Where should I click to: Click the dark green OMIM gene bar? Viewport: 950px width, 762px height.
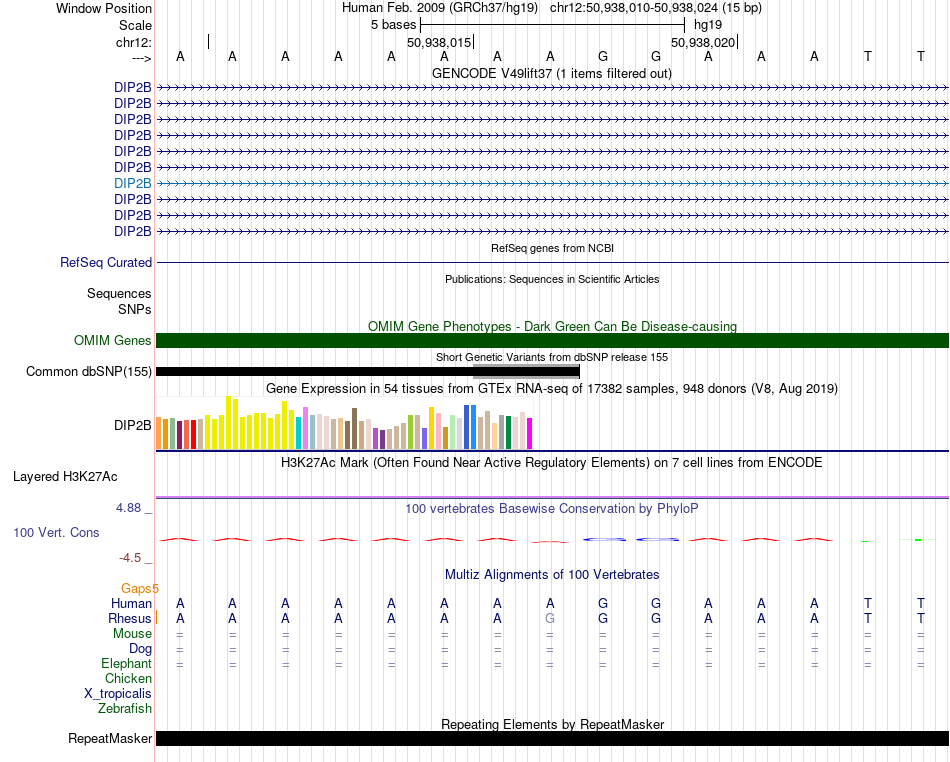pos(552,340)
